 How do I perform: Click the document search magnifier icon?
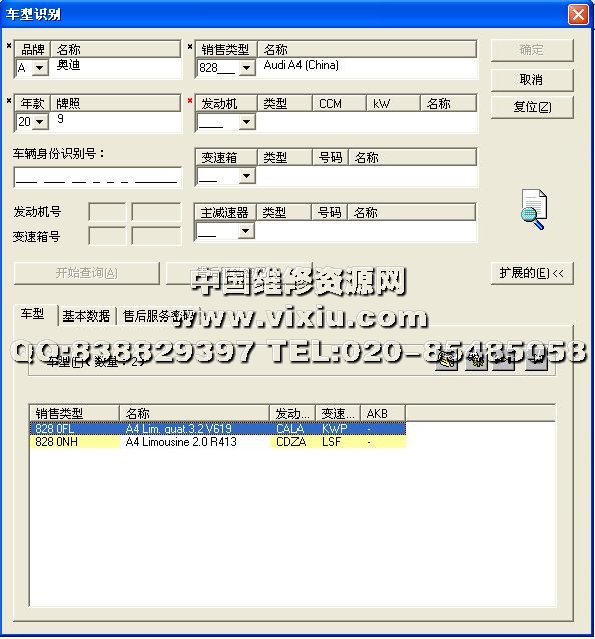click(x=534, y=209)
